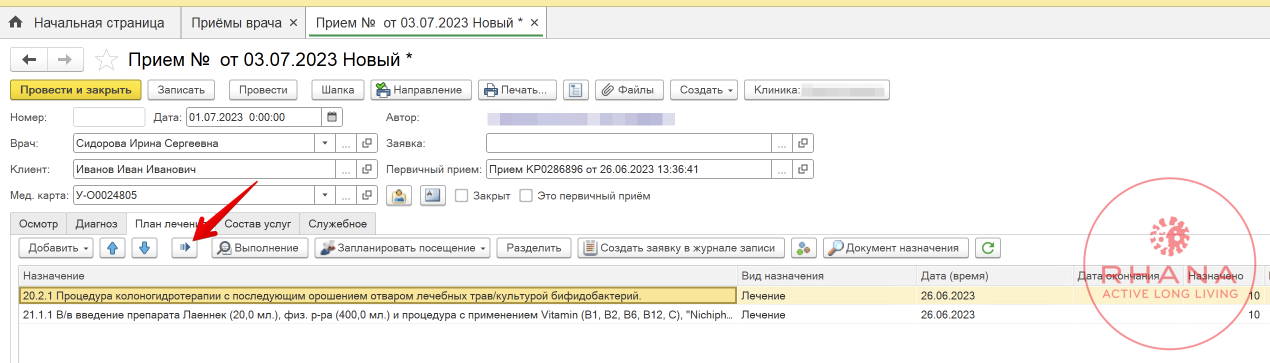This screenshot has width=1270, height=363.
Task: Open the Мед. карта record
Action: tap(366, 195)
